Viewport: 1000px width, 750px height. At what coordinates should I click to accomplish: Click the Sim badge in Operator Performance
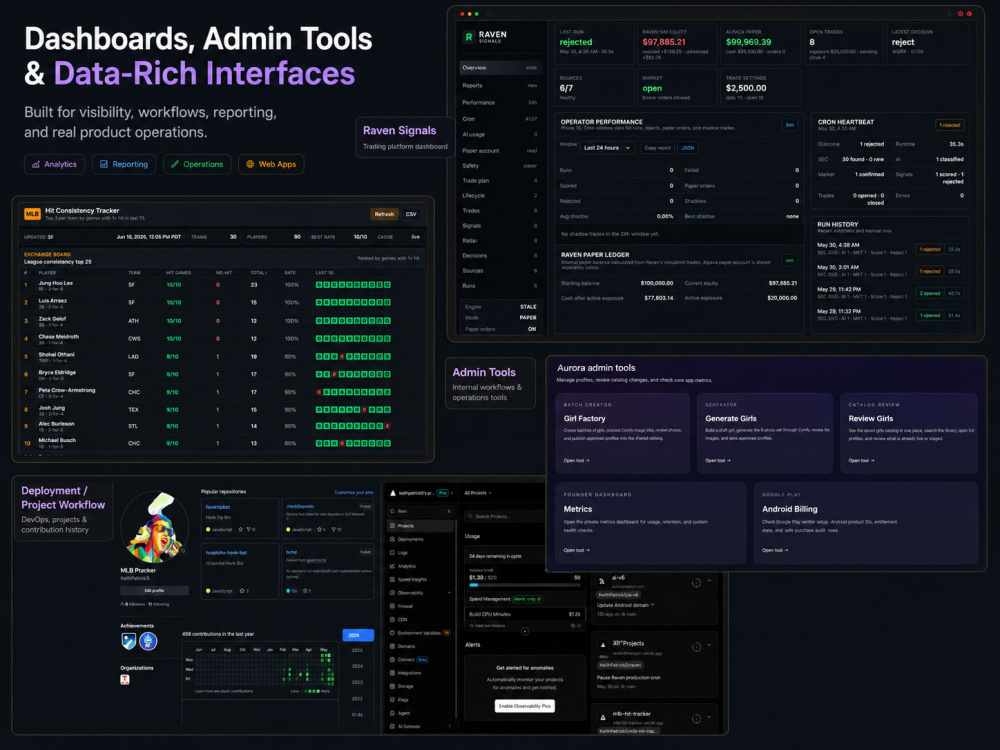point(790,125)
